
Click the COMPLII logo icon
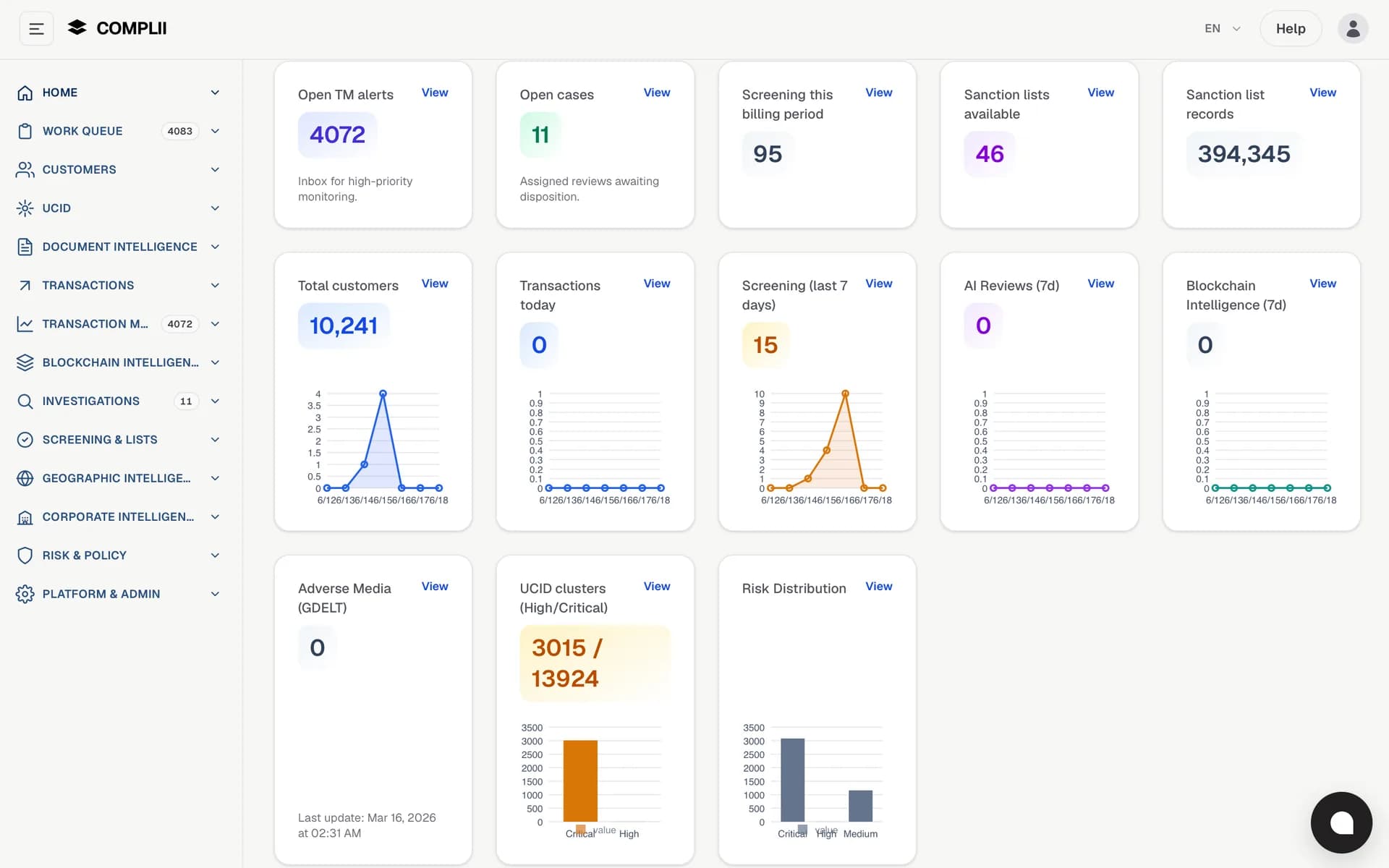tap(77, 27)
